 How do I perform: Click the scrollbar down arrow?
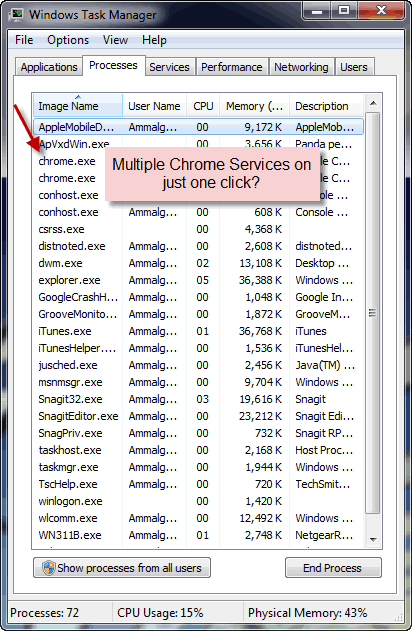[x=373, y=539]
